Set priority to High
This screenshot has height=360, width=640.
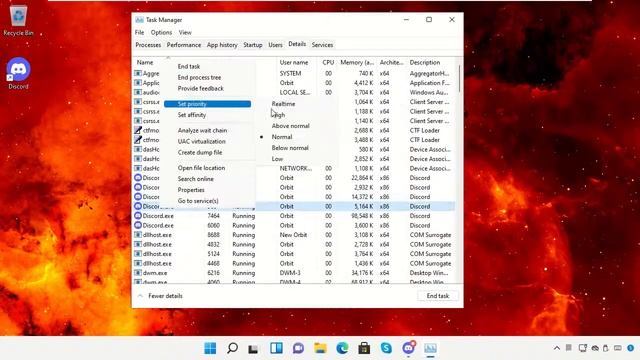pyautogui.click(x=279, y=115)
